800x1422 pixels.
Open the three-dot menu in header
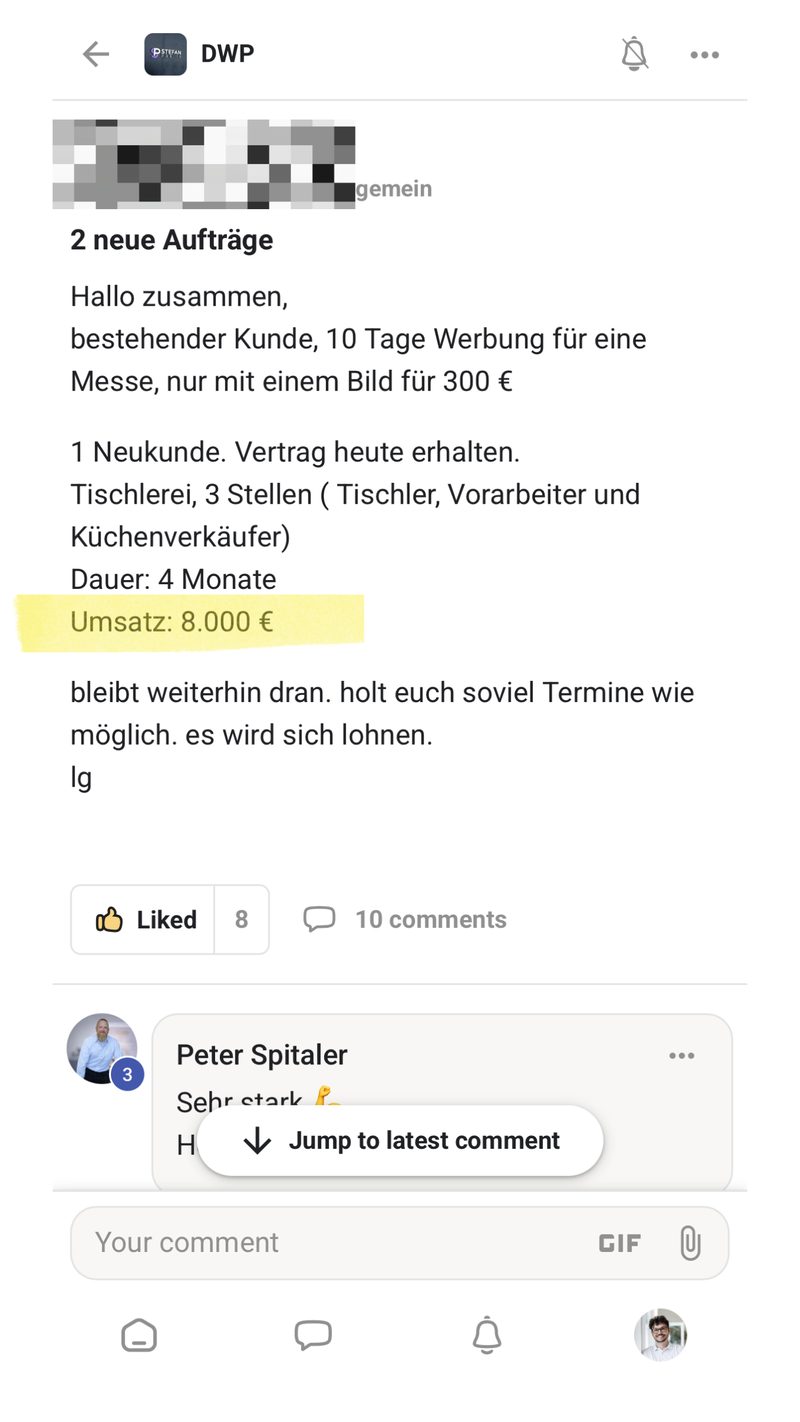coord(704,55)
